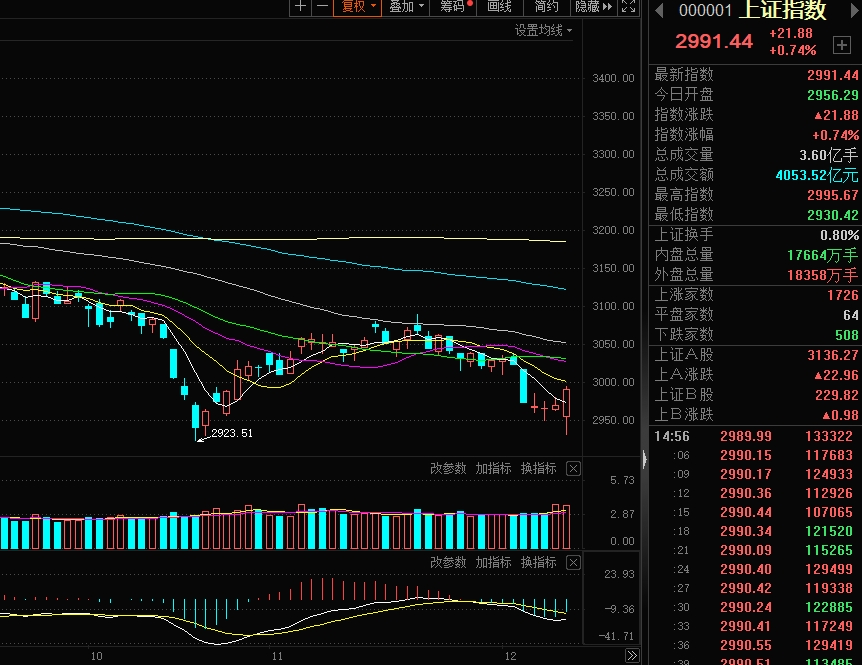The height and width of the screenshot is (665, 862).
Task: Click the 总成交量 value 3.60亿手
Action: [x=828, y=155]
